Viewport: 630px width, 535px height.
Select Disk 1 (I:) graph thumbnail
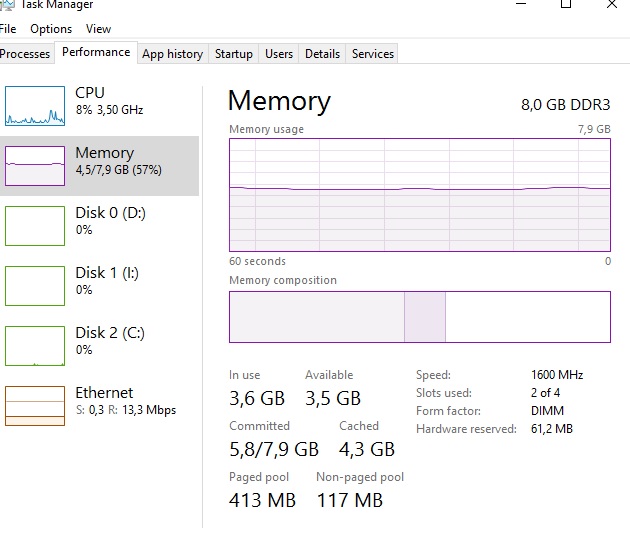[x=34, y=285]
